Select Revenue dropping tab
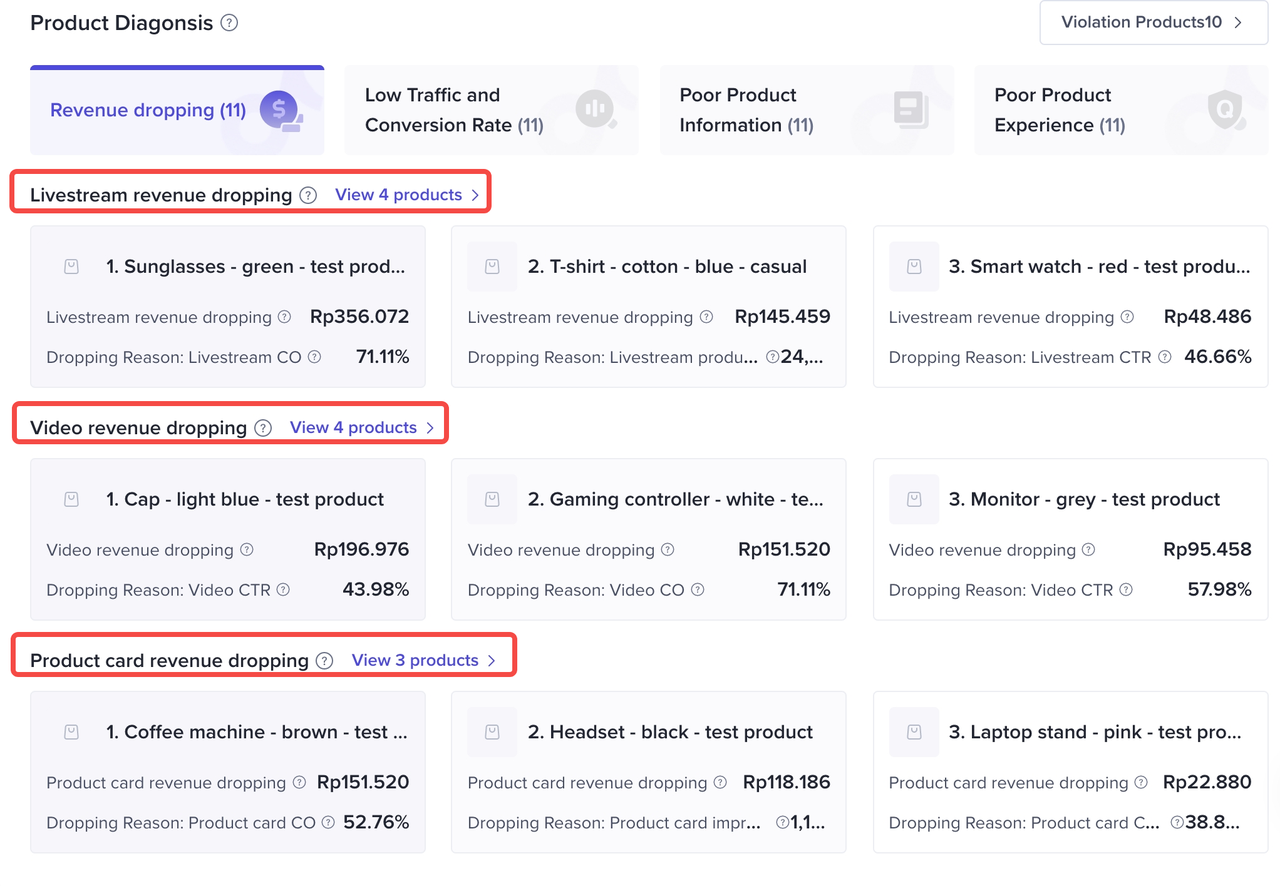1280x886 pixels. pos(177,110)
